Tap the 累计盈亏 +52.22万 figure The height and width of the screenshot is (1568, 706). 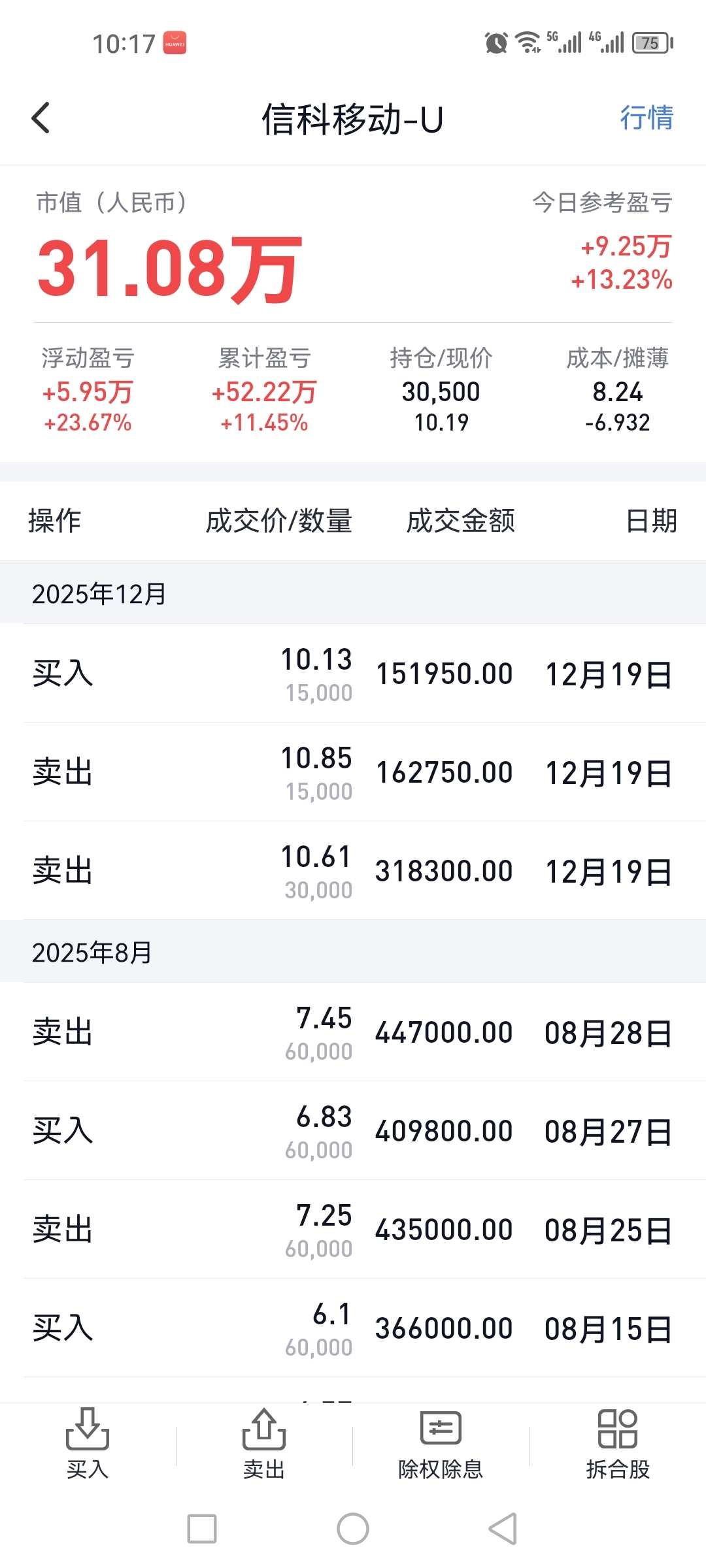tap(264, 393)
